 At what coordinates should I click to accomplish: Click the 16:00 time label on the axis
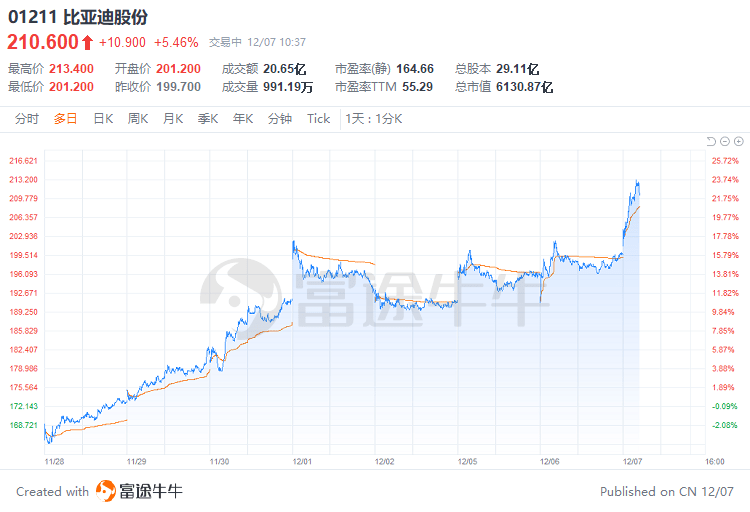coord(715,462)
